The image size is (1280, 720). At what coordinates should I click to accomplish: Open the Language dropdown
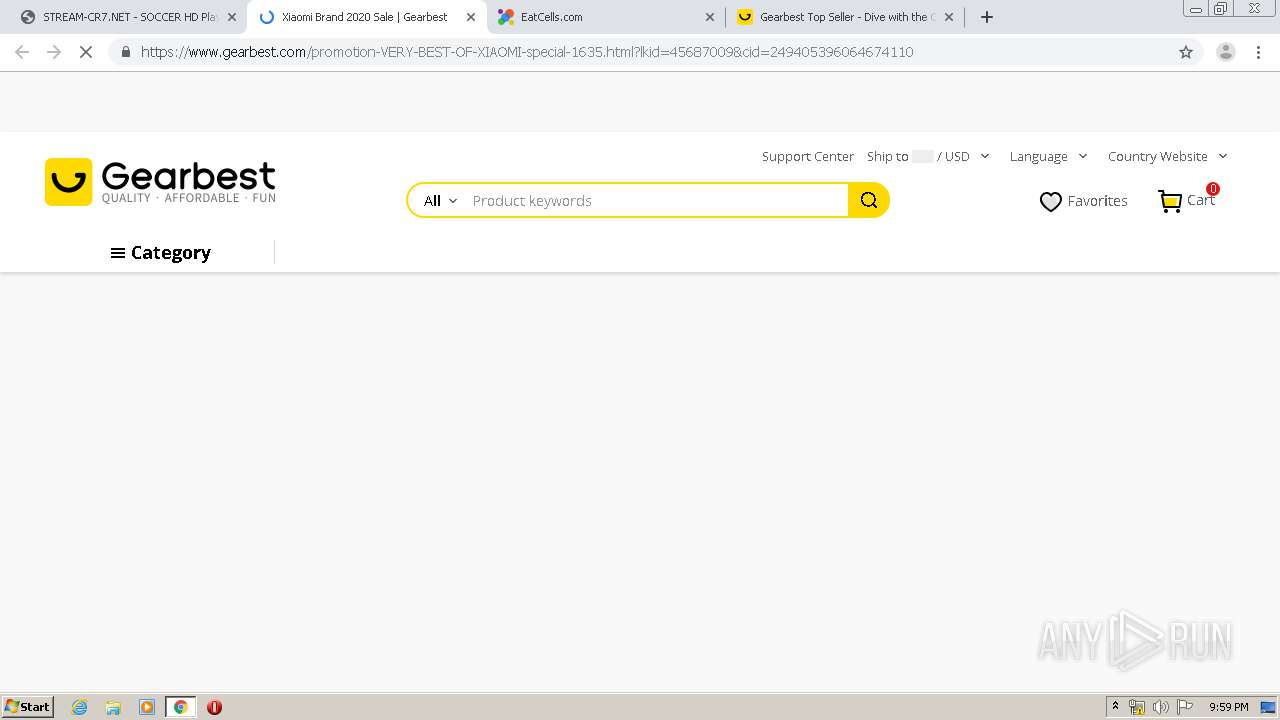pyautogui.click(x=1048, y=156)
